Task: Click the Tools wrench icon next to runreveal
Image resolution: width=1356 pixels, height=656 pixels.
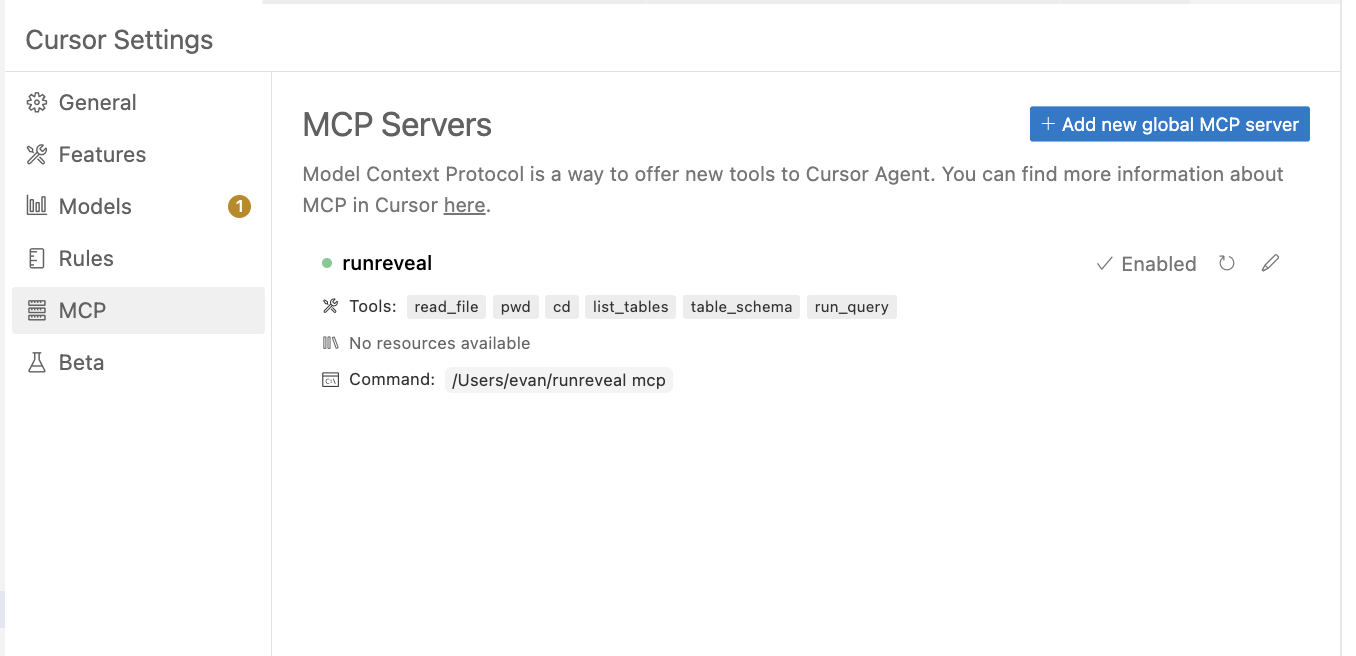Action: [x=331, y=306]
